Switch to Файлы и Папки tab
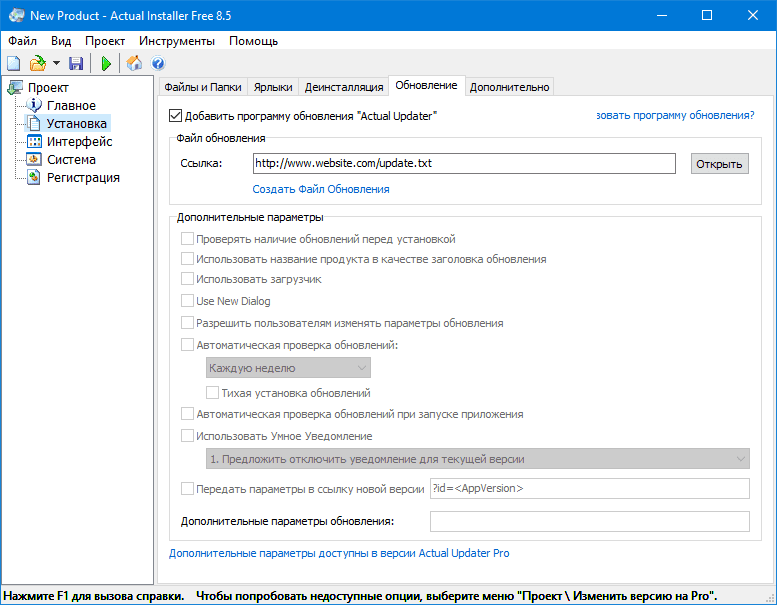 pyautogui.click(x=203, y=87)
